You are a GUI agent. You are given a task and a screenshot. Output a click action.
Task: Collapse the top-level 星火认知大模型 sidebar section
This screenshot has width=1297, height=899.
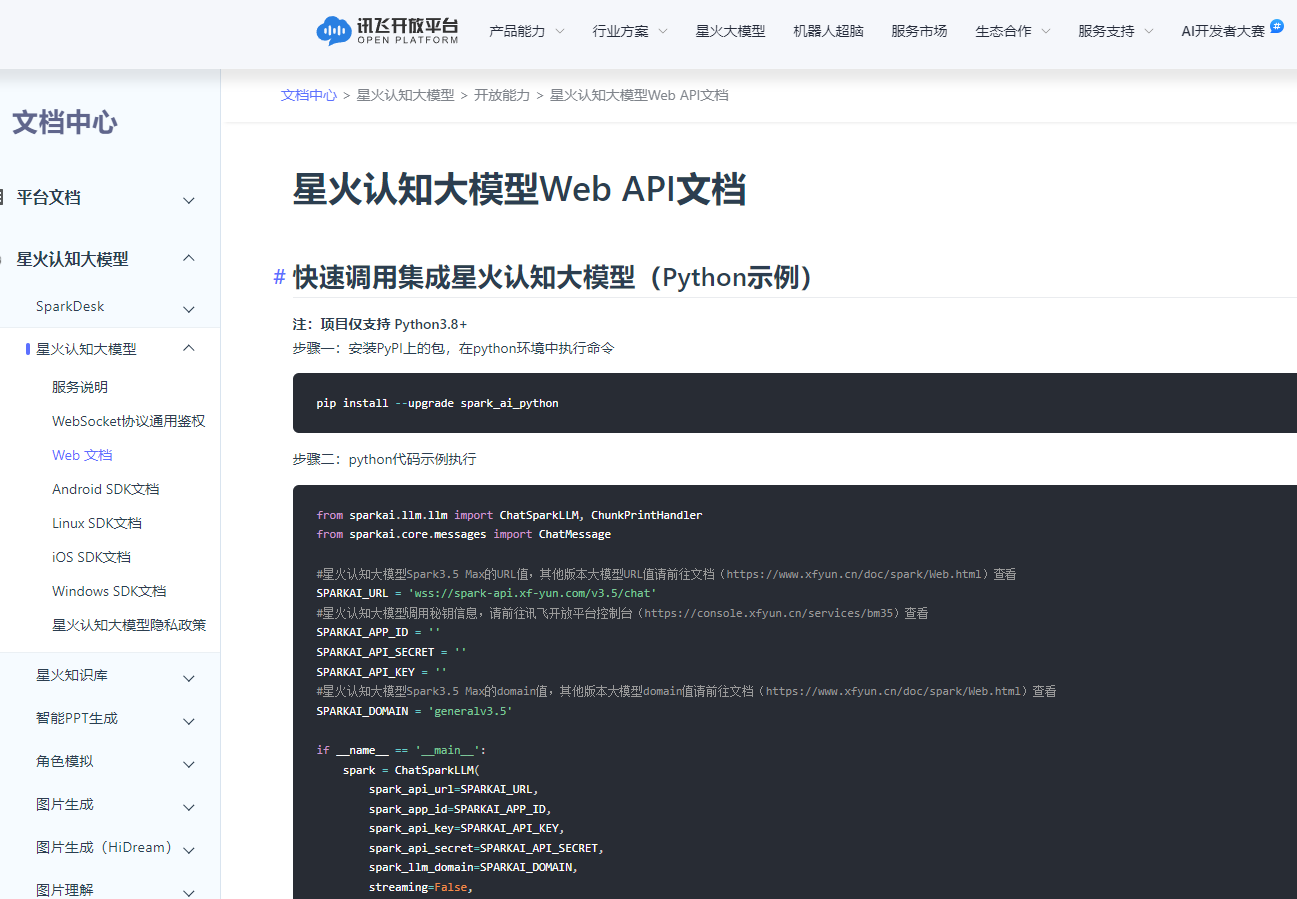pyautogui.click(x=189, y=259)
